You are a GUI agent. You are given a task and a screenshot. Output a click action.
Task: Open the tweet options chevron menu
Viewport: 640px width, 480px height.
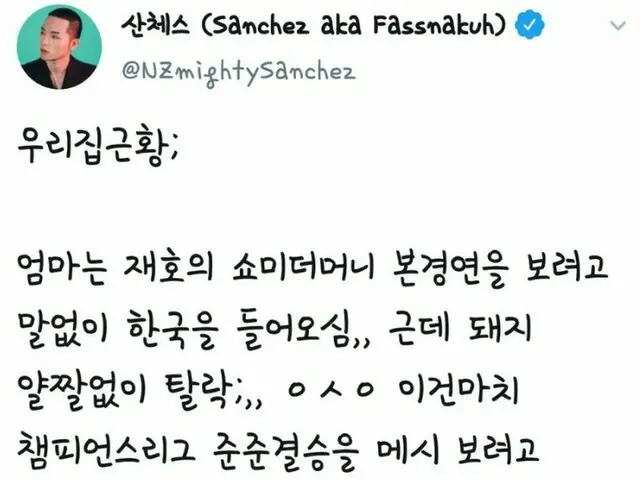618,26
